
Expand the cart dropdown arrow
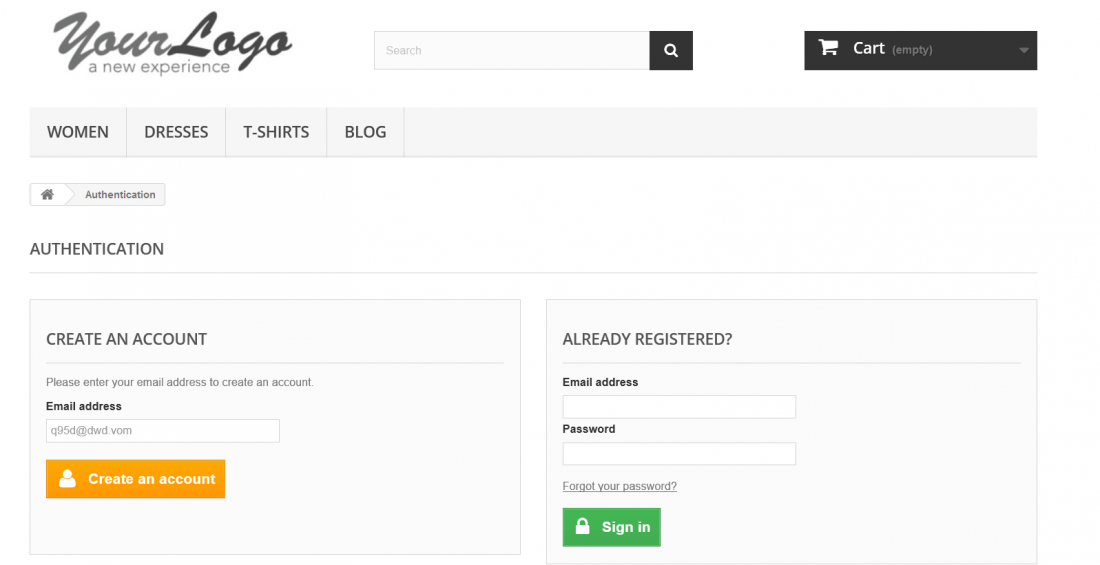1024,51
